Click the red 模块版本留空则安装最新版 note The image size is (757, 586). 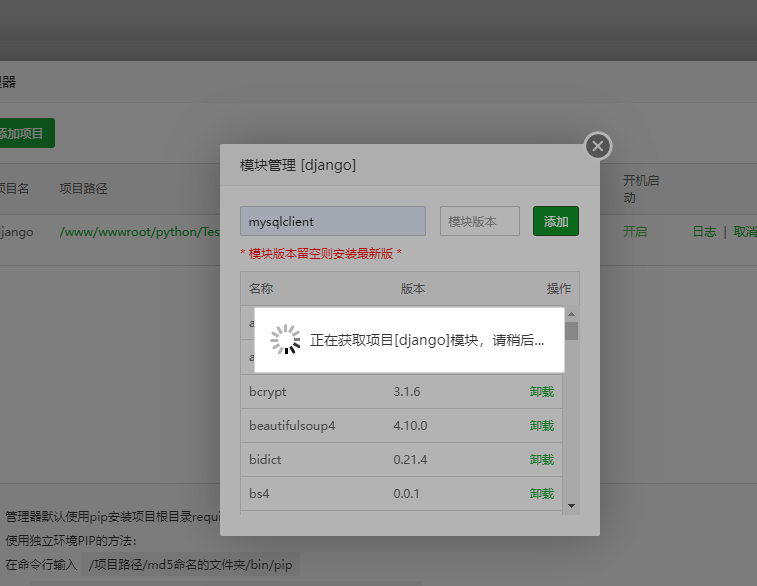point(321,253)
